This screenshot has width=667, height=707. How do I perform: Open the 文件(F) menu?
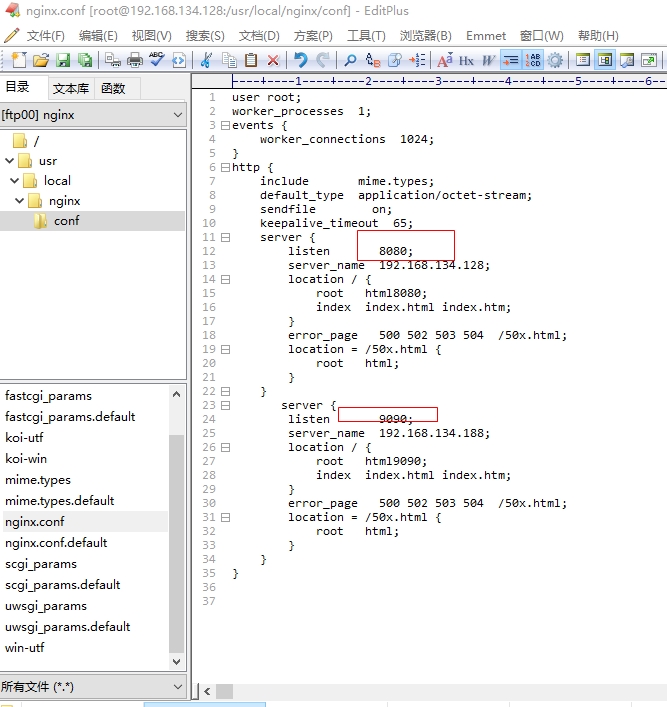tap(45, 36)
